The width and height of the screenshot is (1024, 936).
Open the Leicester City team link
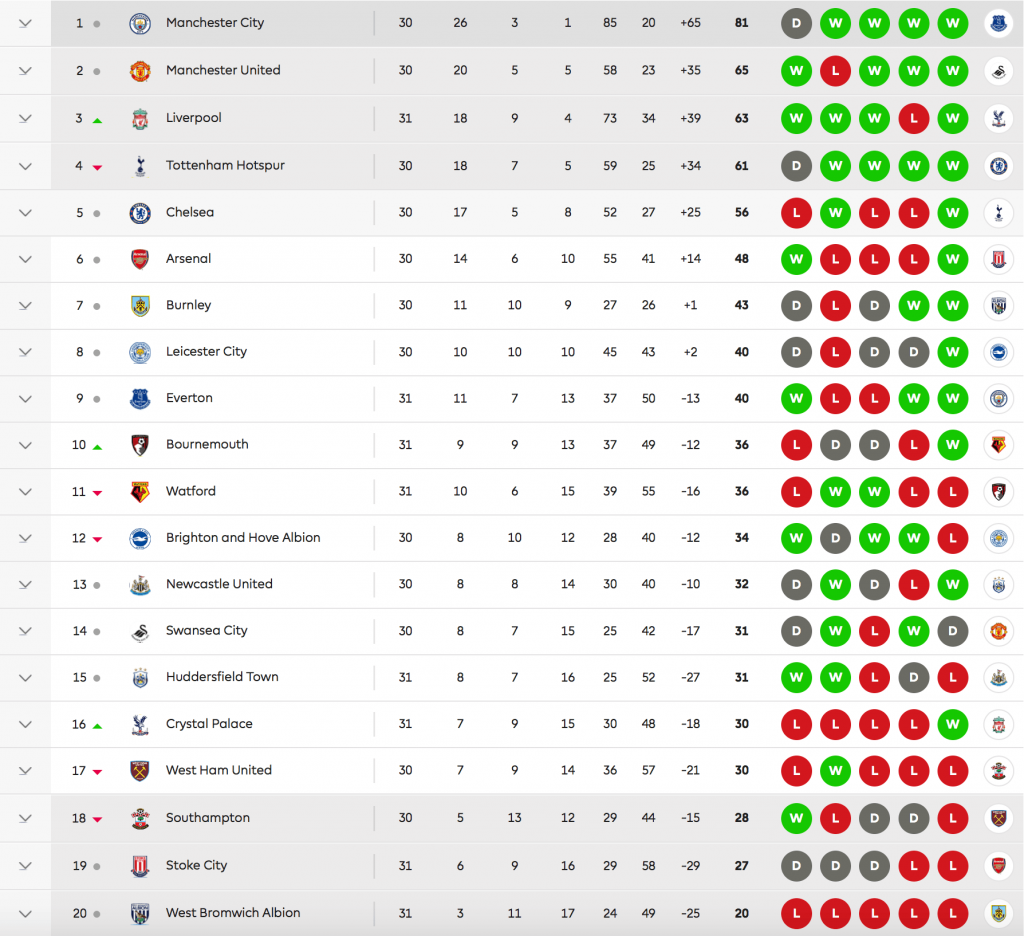(x=206, y=352)
